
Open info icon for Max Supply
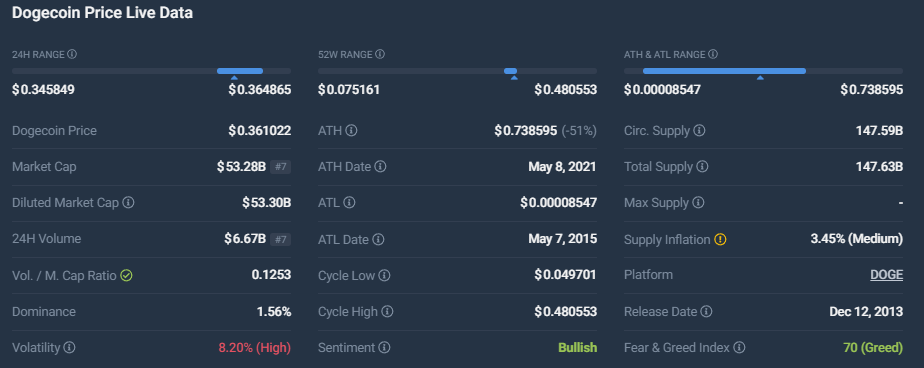[x=698, y=203]
